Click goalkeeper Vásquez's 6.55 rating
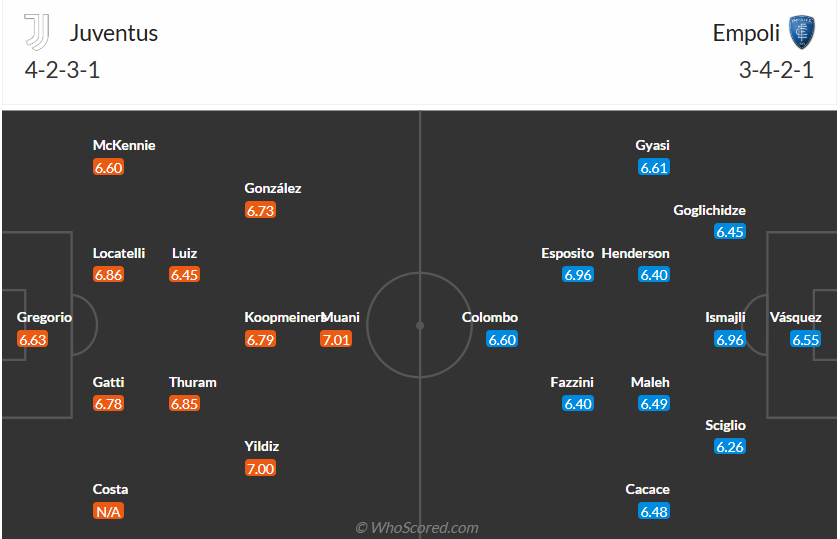This screenshot has width=840, height=539. pyautogui.click(x=806, y=340)
